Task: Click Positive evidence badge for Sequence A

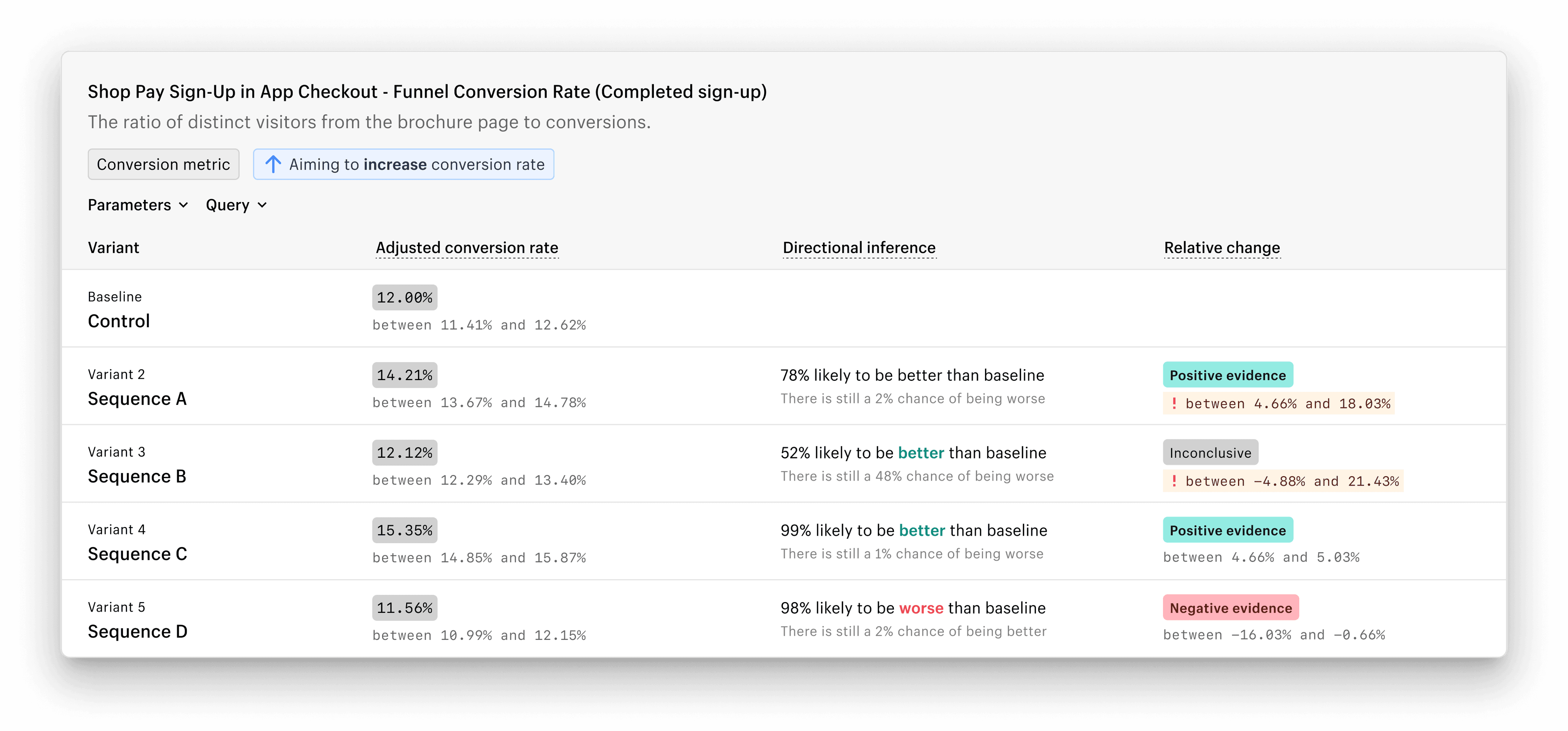Action: [x=1227, y=375]
